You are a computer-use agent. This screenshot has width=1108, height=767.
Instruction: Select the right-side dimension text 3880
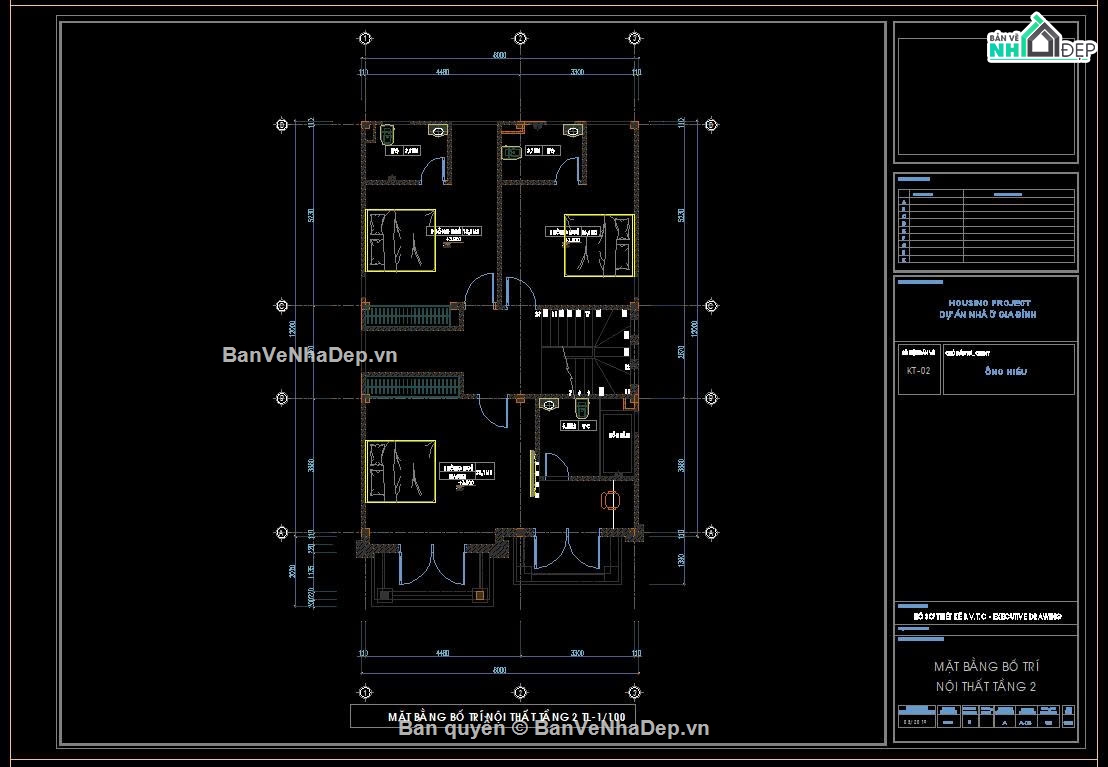(x=682, y=466)
